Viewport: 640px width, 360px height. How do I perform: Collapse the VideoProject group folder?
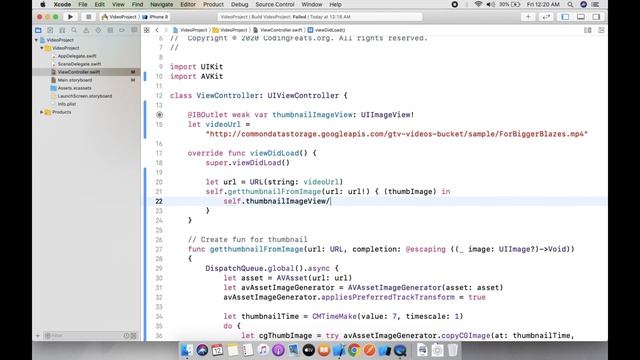click(42, 48)
